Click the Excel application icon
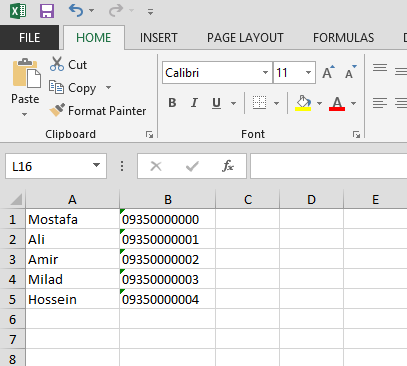The height and width of the screenshot is (366, 407). 18,11
